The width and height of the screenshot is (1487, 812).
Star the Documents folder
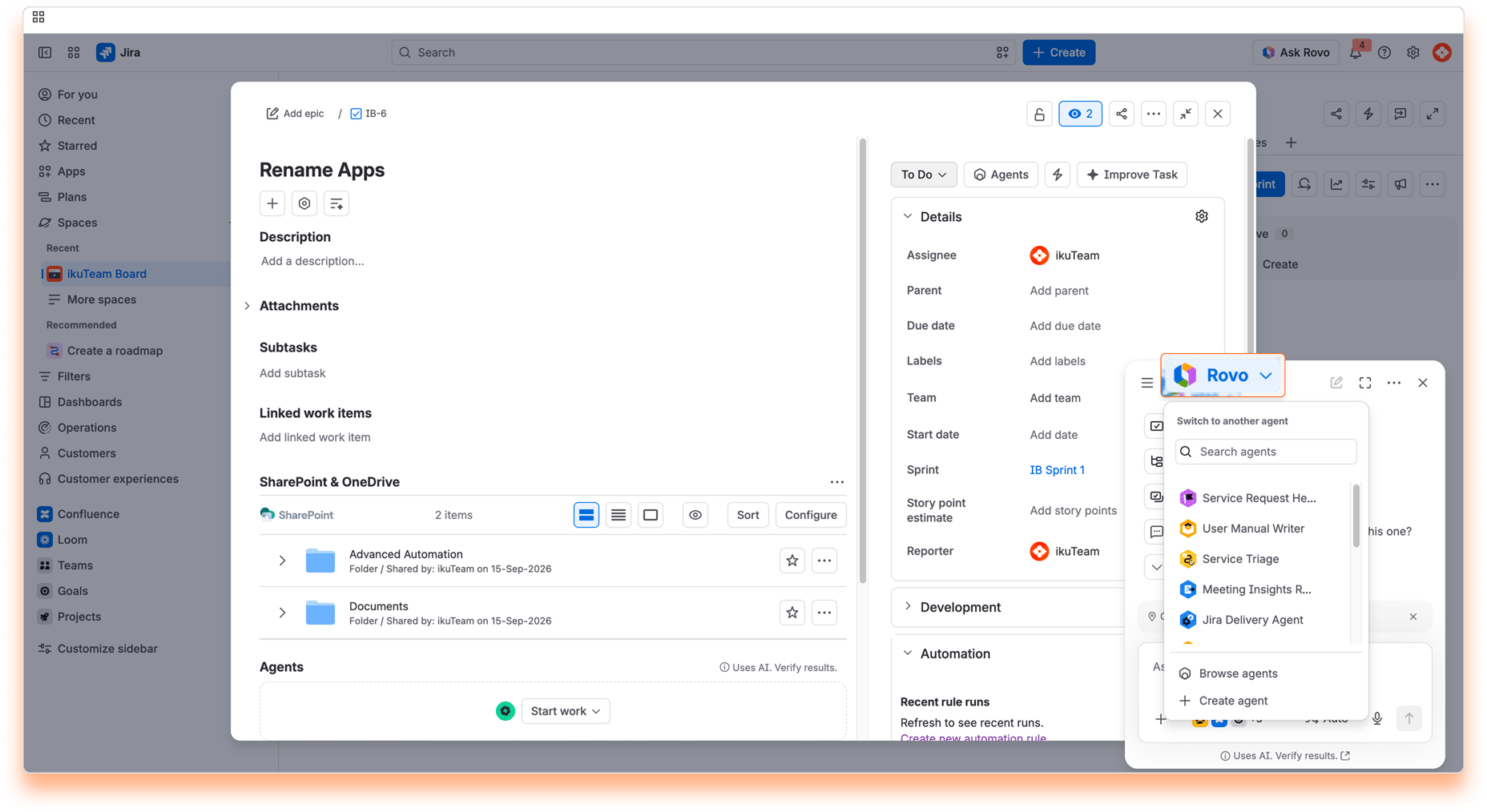(x=792, y=613)
